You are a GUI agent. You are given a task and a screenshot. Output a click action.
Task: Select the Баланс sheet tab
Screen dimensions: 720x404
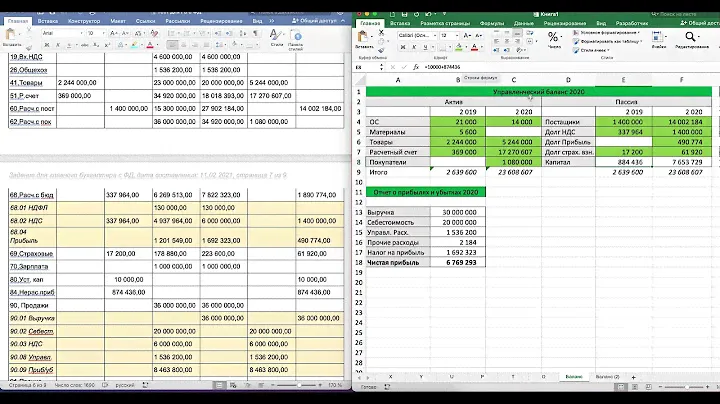click(574, 376)
